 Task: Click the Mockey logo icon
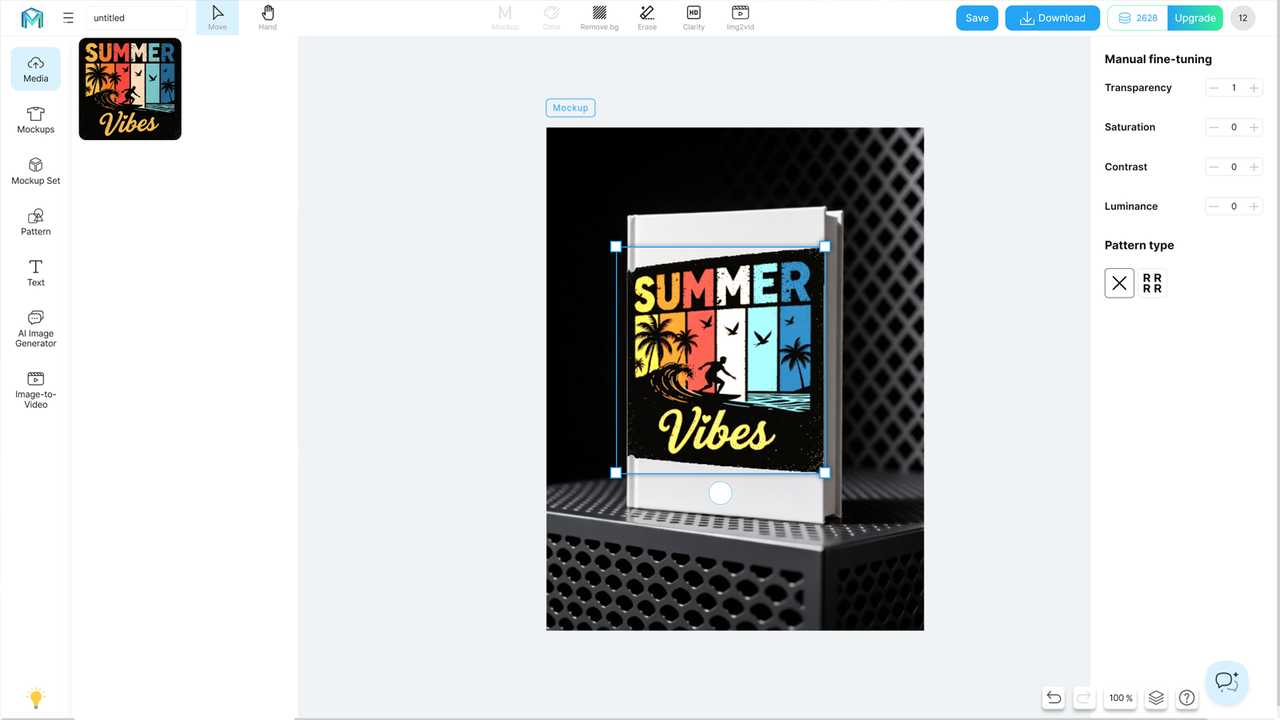click(32, 18)
